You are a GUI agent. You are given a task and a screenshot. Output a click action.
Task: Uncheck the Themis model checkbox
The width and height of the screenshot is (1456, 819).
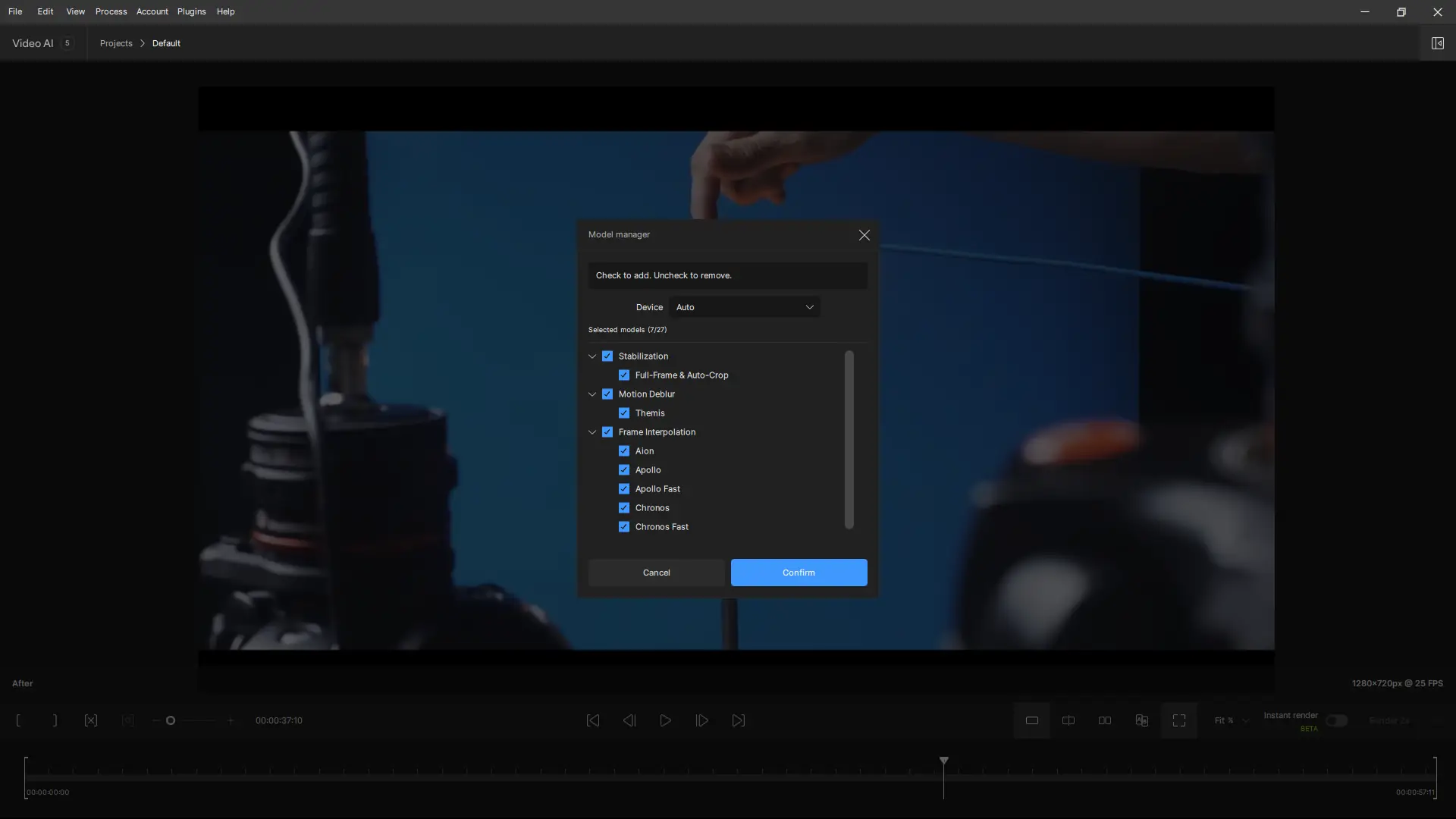click(x=624, y=413)
